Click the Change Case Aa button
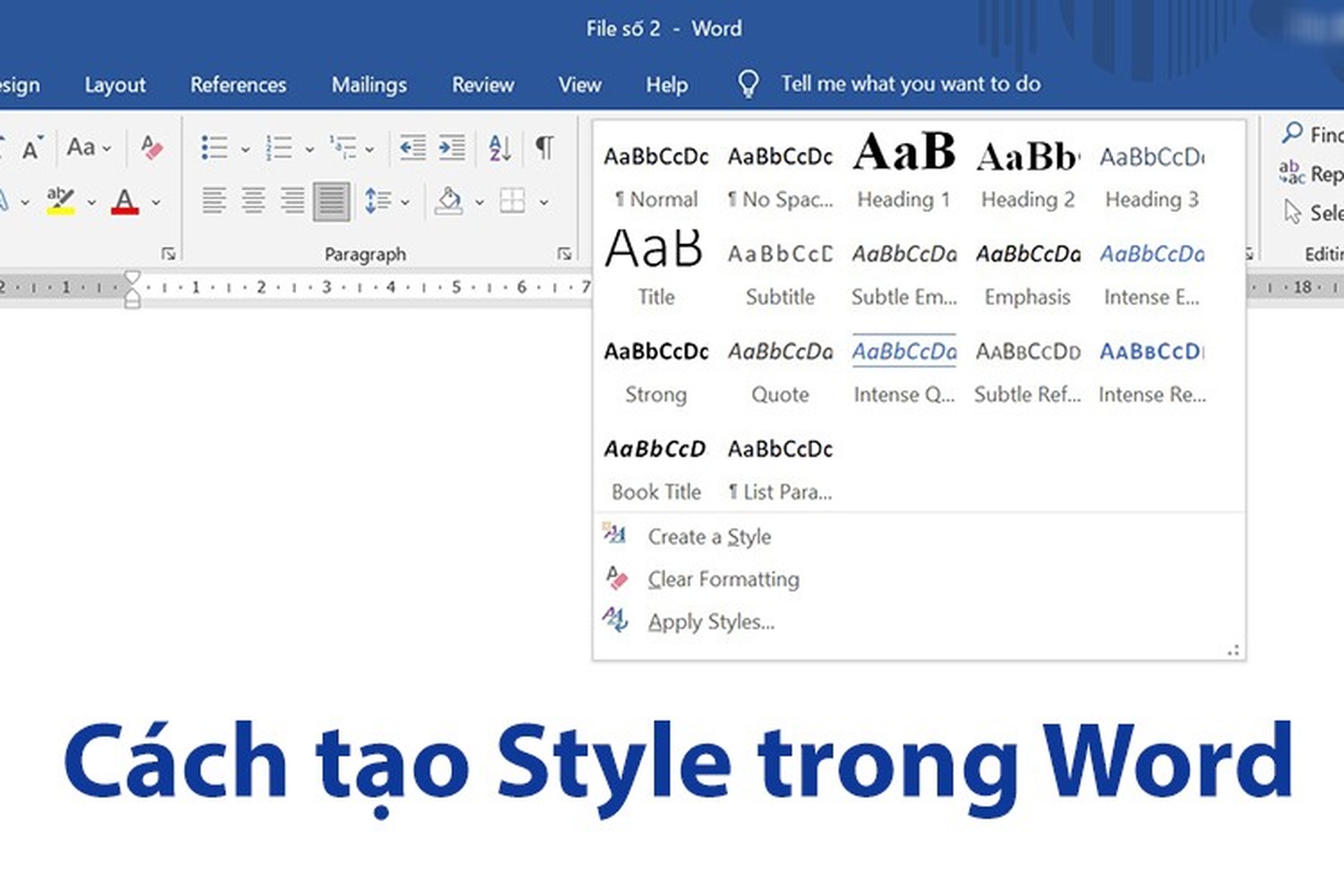1344x896 pixels. [81, 148]
